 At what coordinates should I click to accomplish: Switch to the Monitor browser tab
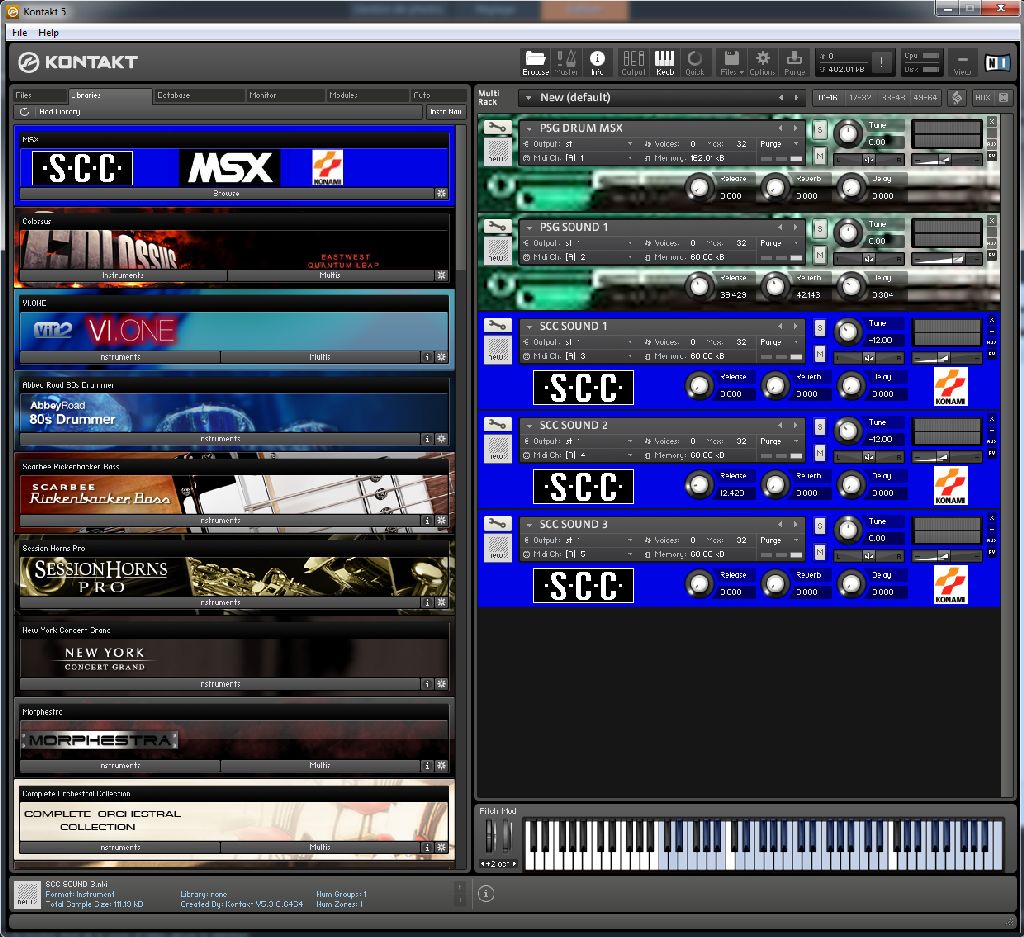click(x=285, y=95)
